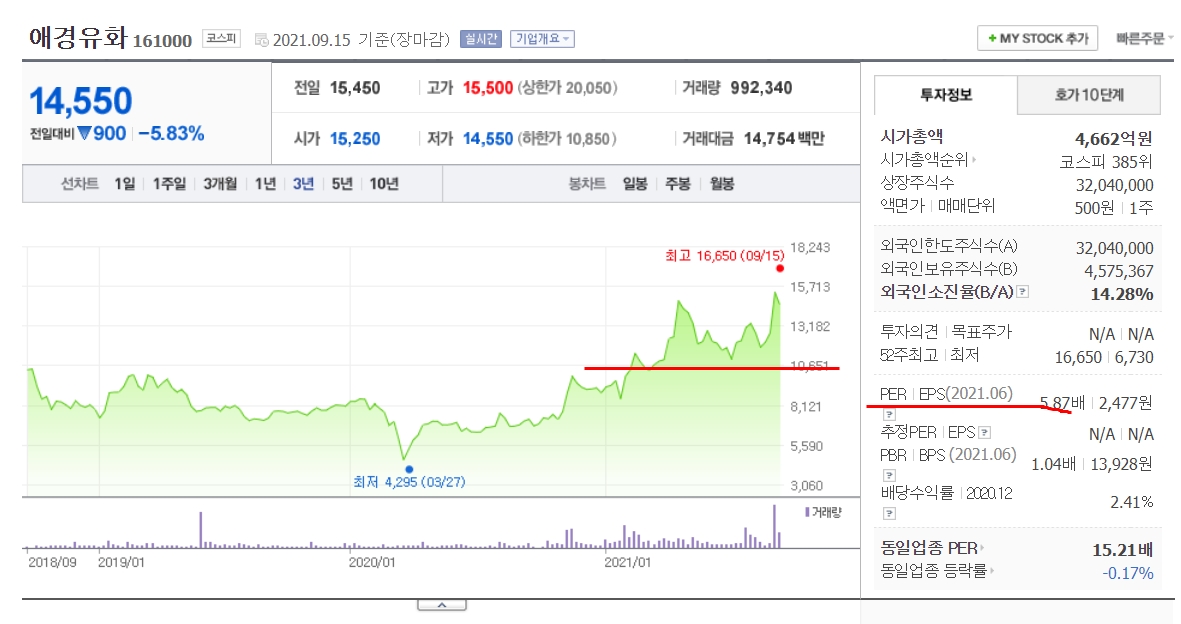Click the 배당수익률 value 2.41%
Viewport: 1181px width, 624px height.
pyautogui.click(x=1132, y=503)
